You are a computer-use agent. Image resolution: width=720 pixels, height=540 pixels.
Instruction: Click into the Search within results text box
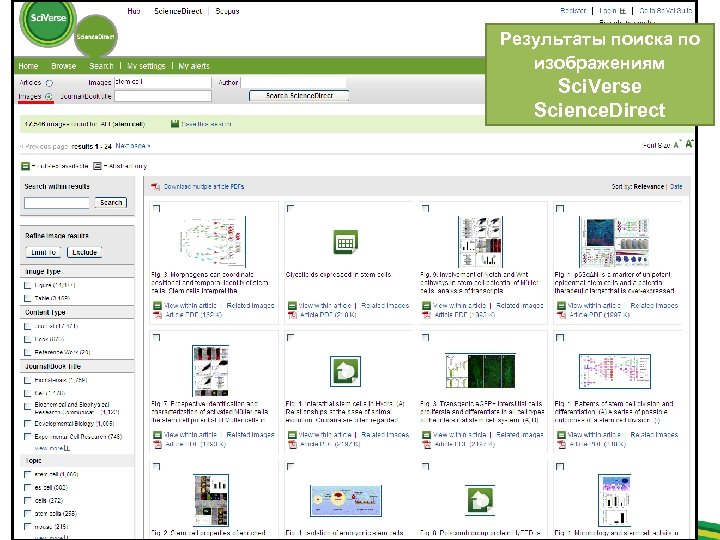pos(57,203)
